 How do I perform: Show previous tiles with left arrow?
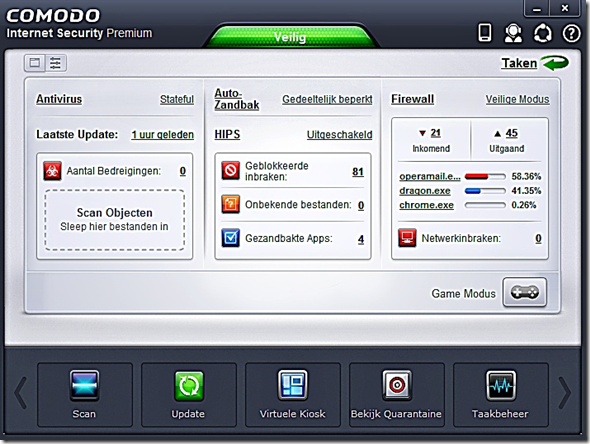point(21,394)
